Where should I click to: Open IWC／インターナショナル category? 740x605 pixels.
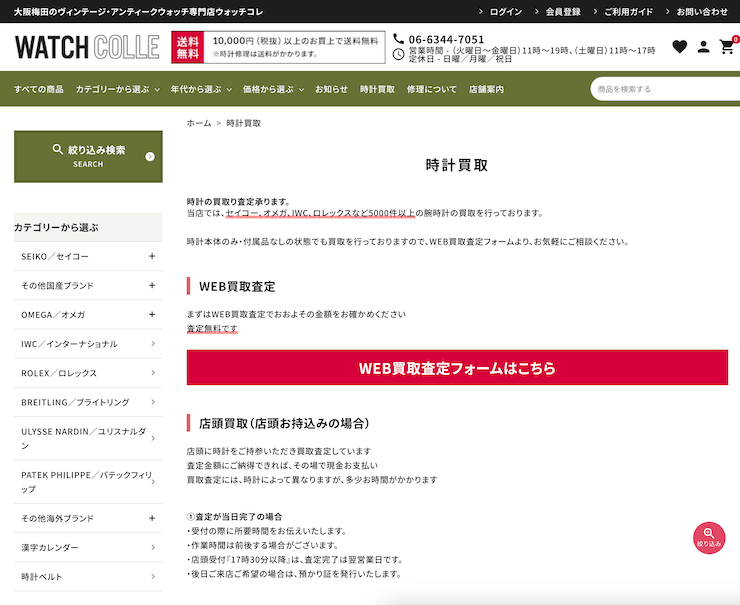pos(88,344)
